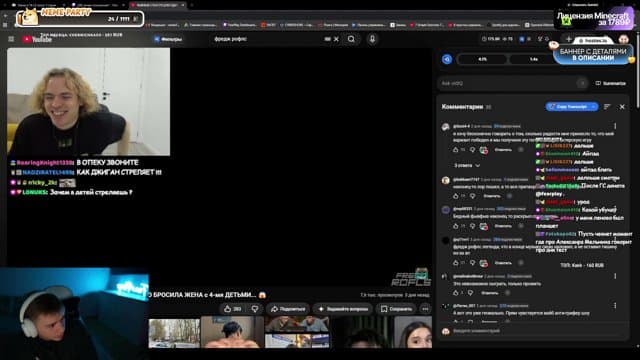Image resolution: width=640 pixels, height=360 pixels.
Task: Open a new browser tab with plus
Action: (192, 5)
